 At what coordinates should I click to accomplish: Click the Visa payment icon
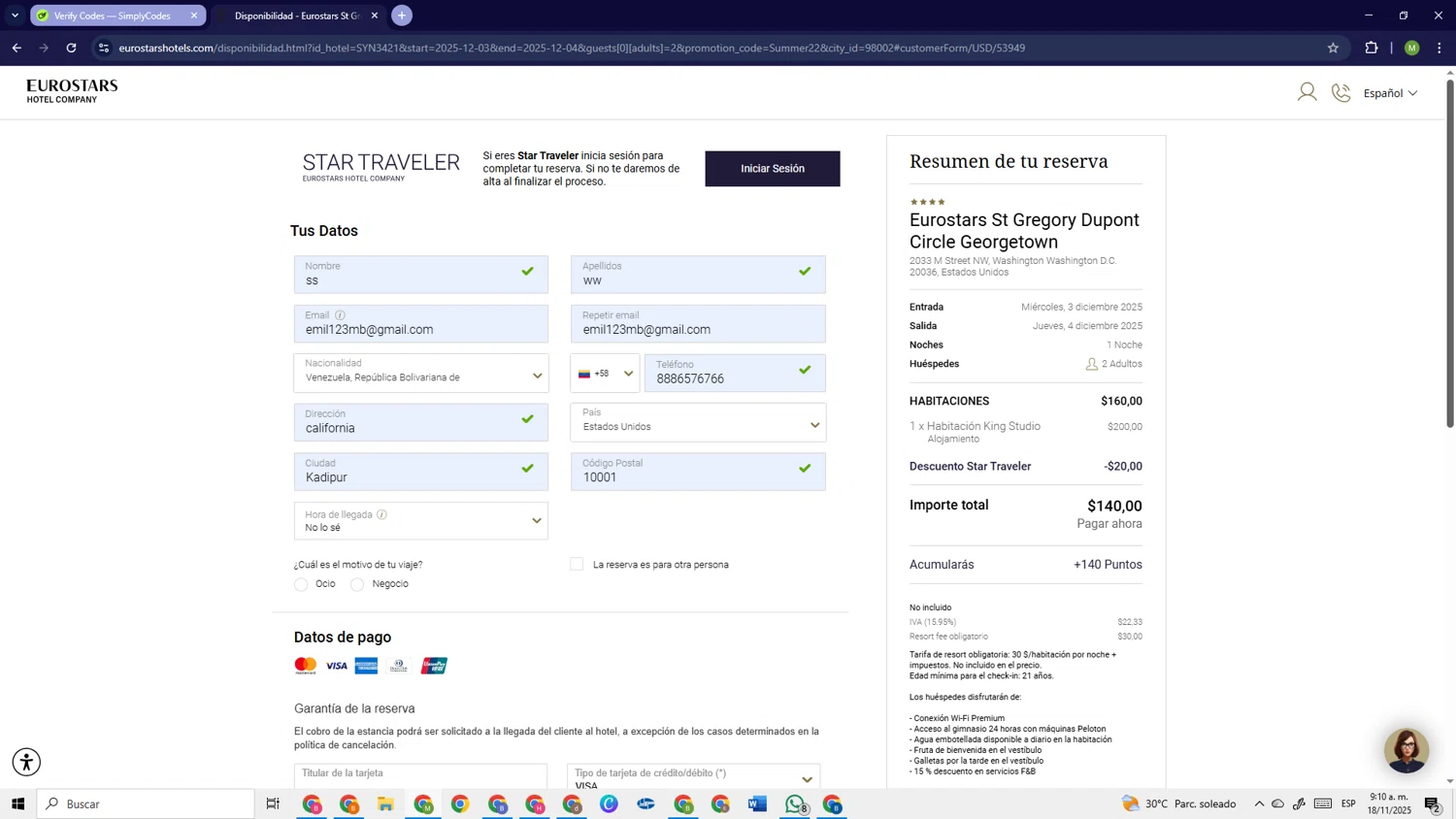point(336,666)
